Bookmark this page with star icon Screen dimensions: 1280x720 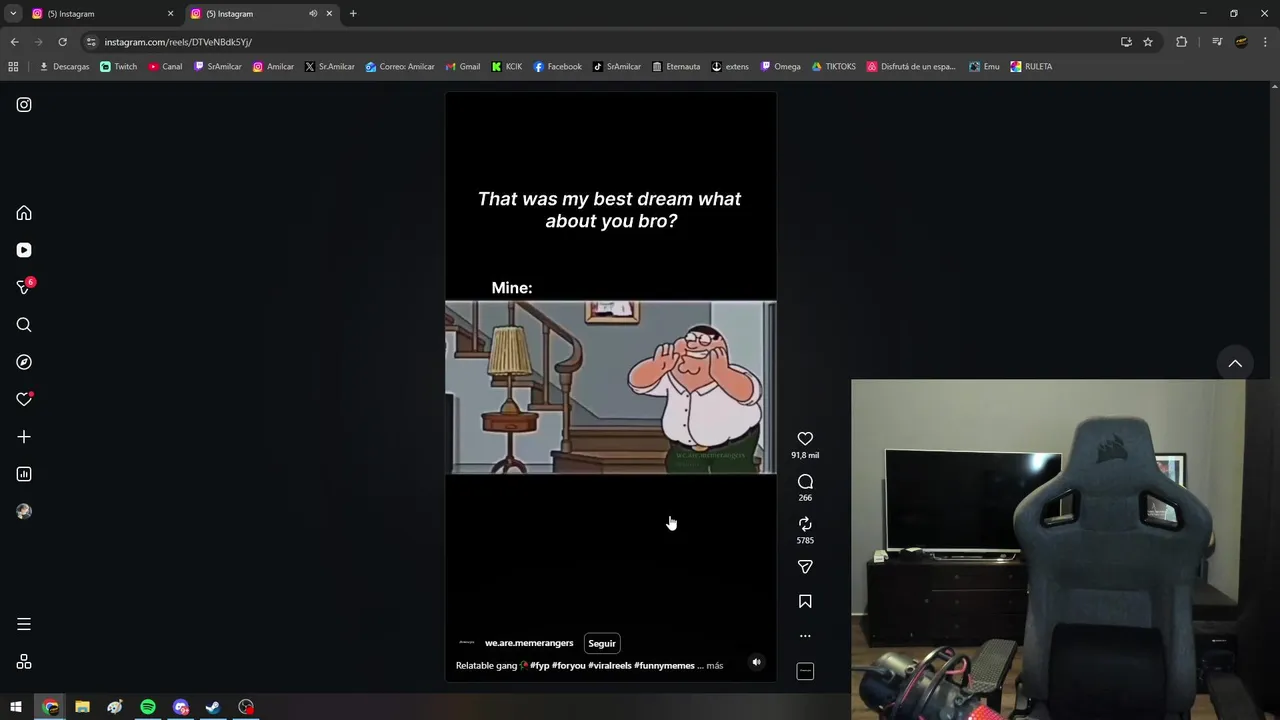coord(1148,42)
